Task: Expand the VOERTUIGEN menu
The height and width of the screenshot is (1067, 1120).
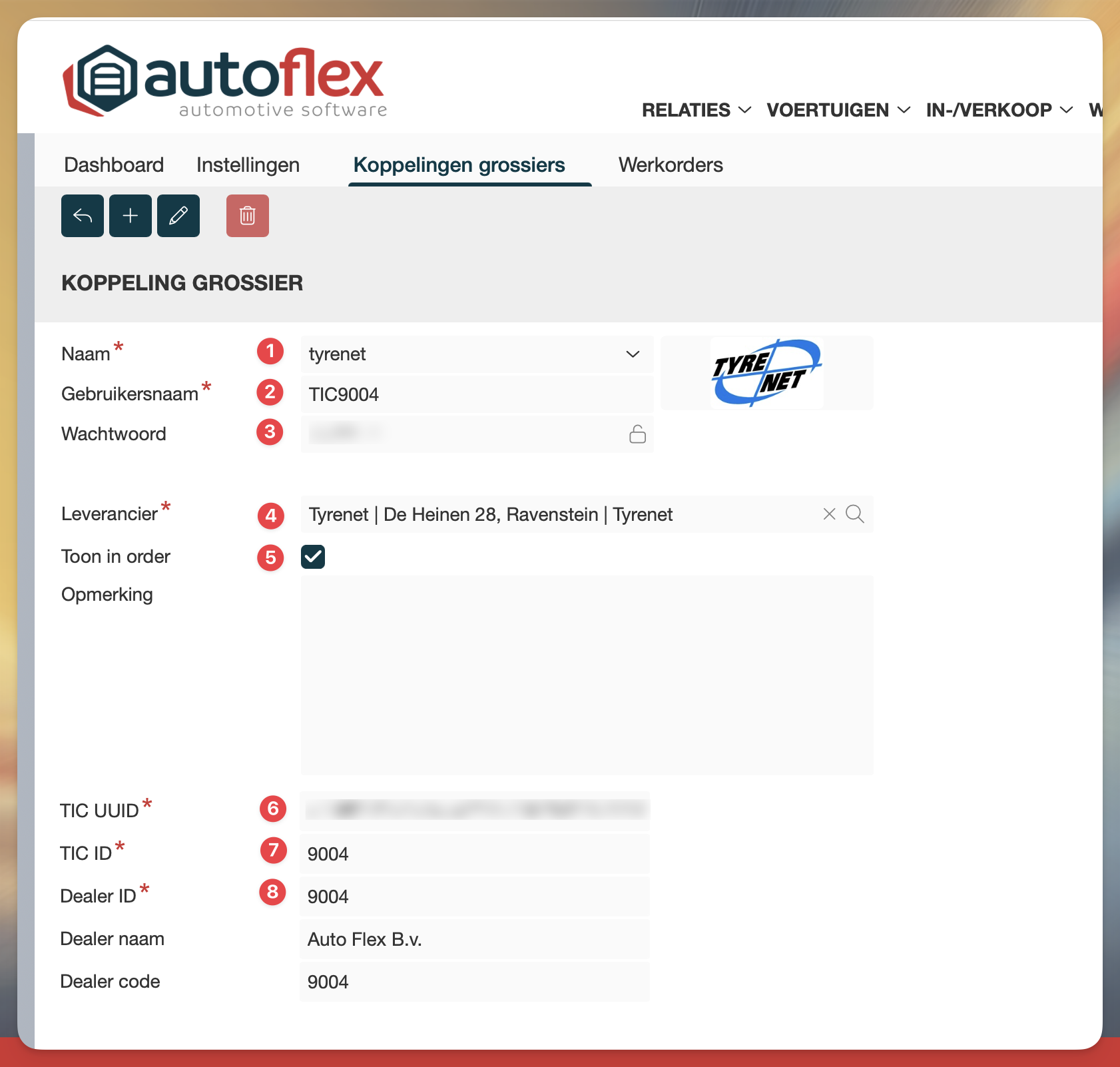Action: click(x=838, y=110)
